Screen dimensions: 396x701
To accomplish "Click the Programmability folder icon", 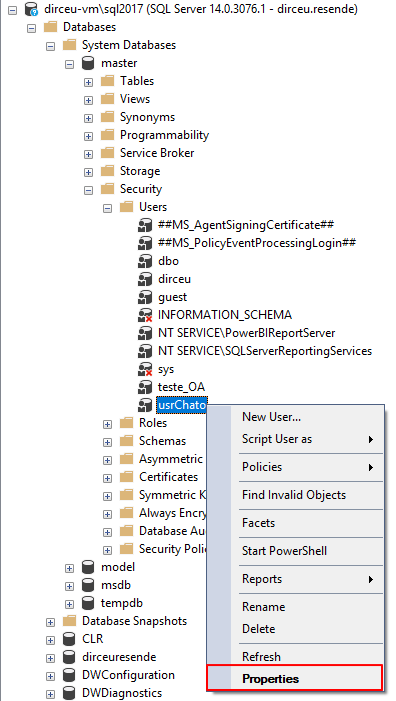I will [x=107, y=135].
